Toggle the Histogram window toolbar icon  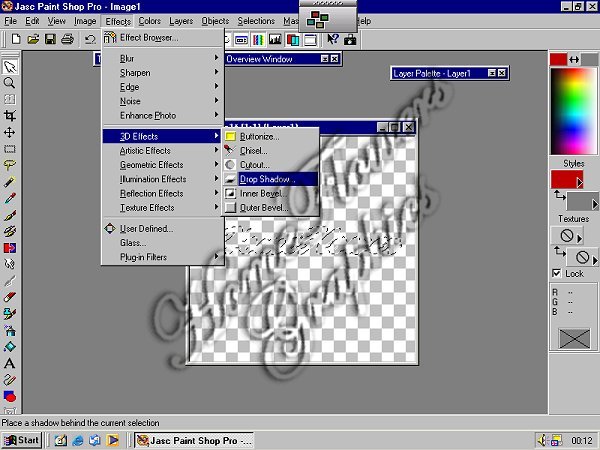(275, 39)
